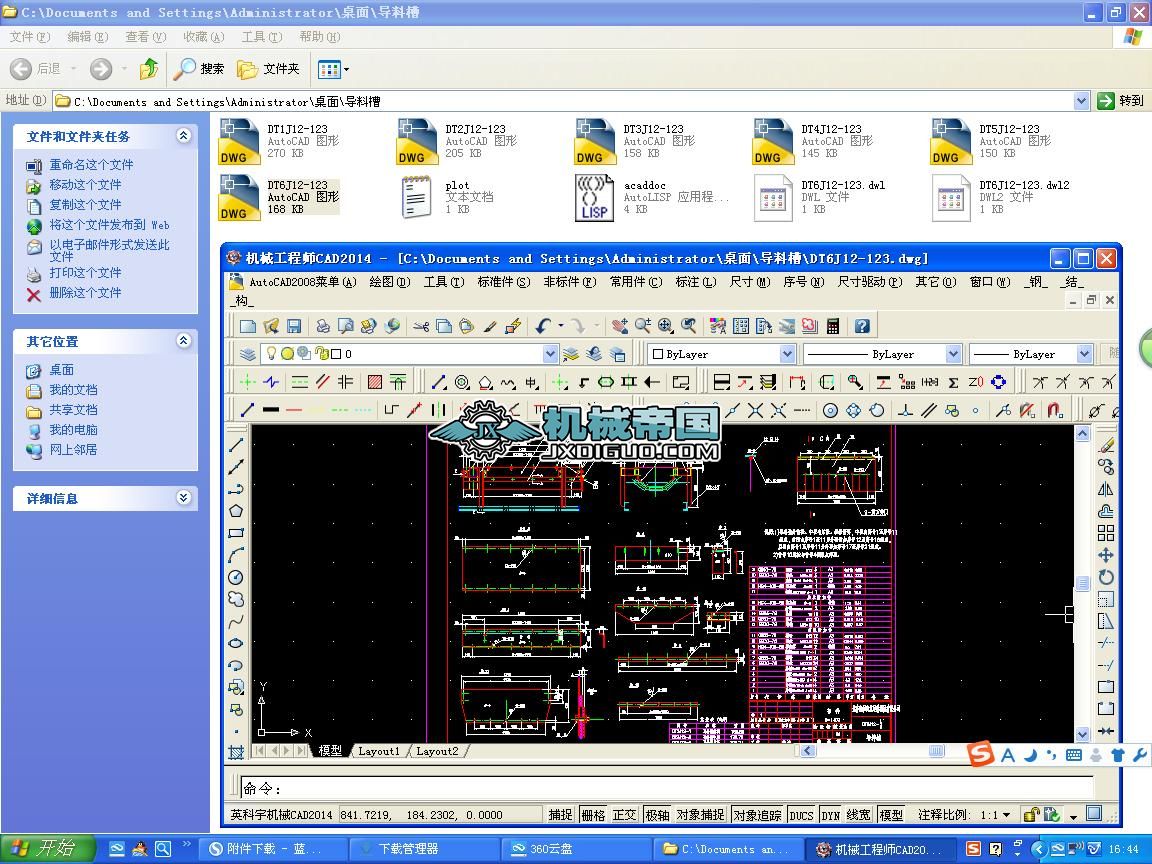This screenshot has height=864, width=1152.
Task: Open the ByLayer linetype dropdown
Action: point(953,354)
